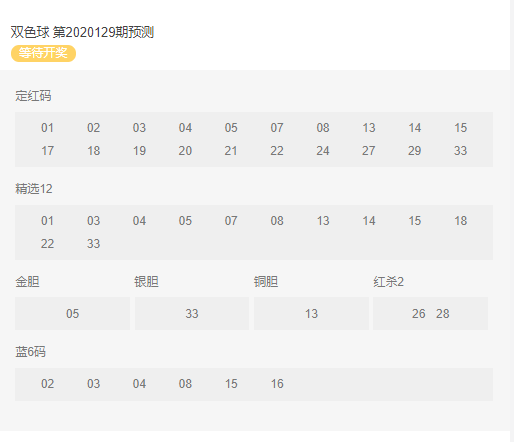This screenshot has height=442, width=514.
Task: Click number 08 in 精选12 section
Action: tap(277, 221)
